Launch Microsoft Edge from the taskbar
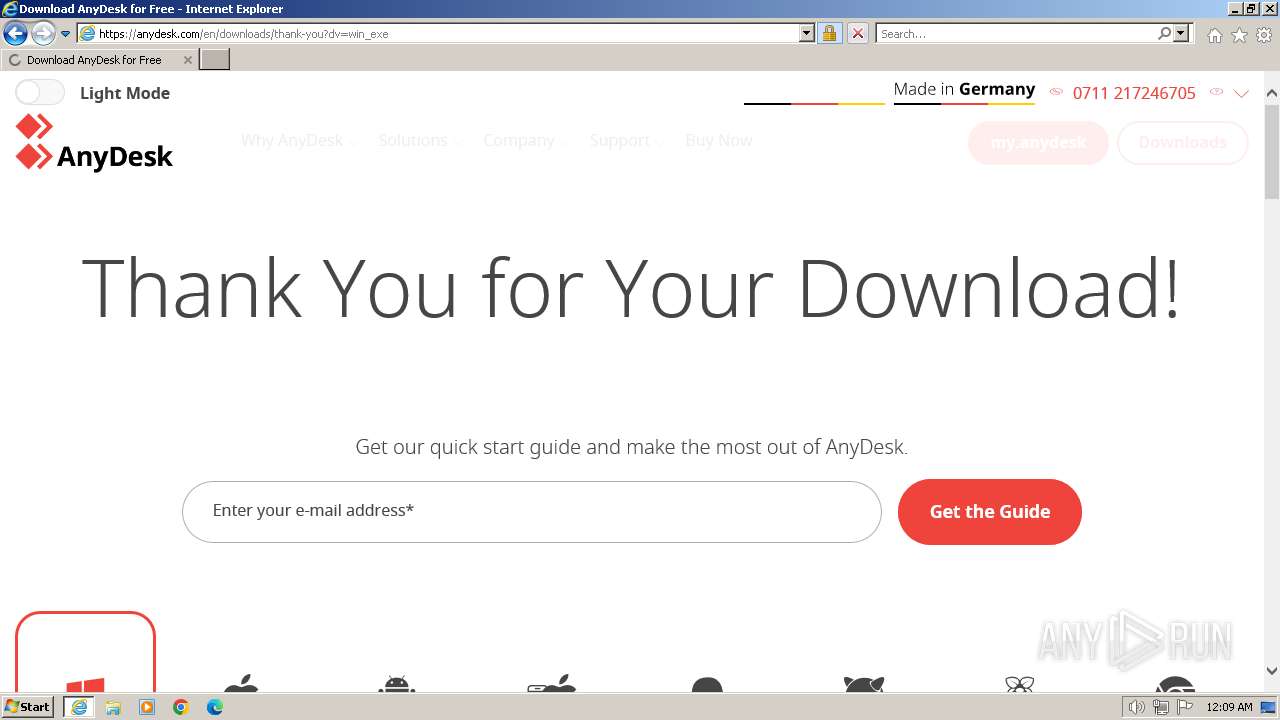 click(215, 707)
